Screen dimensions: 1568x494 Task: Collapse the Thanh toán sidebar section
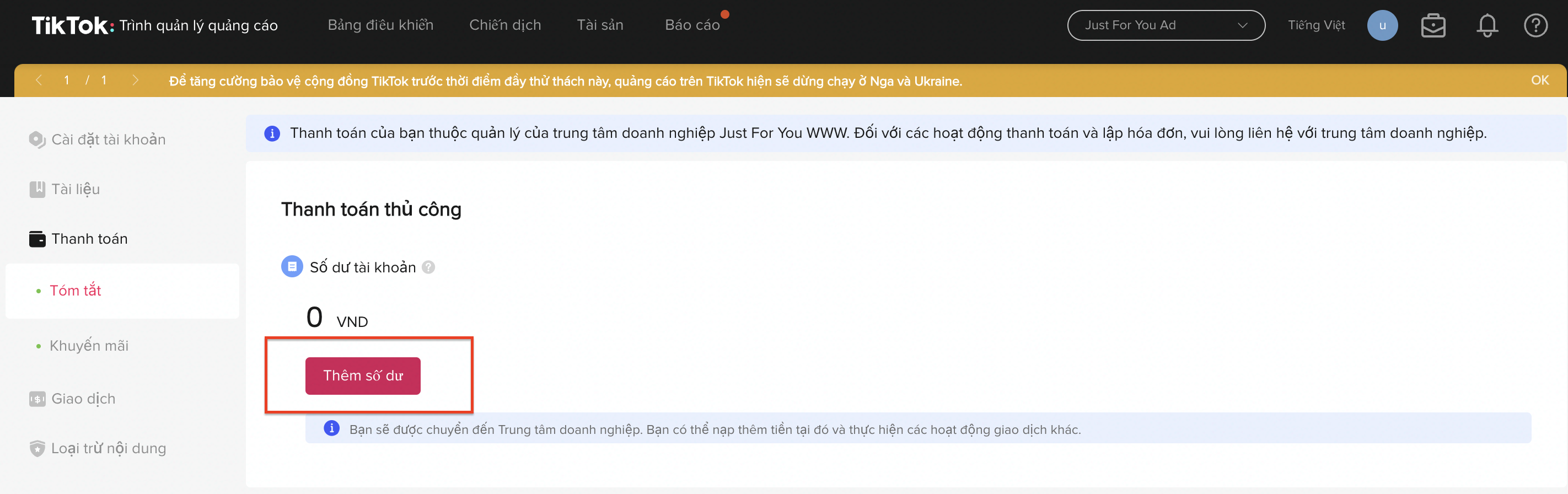point(89,239)
